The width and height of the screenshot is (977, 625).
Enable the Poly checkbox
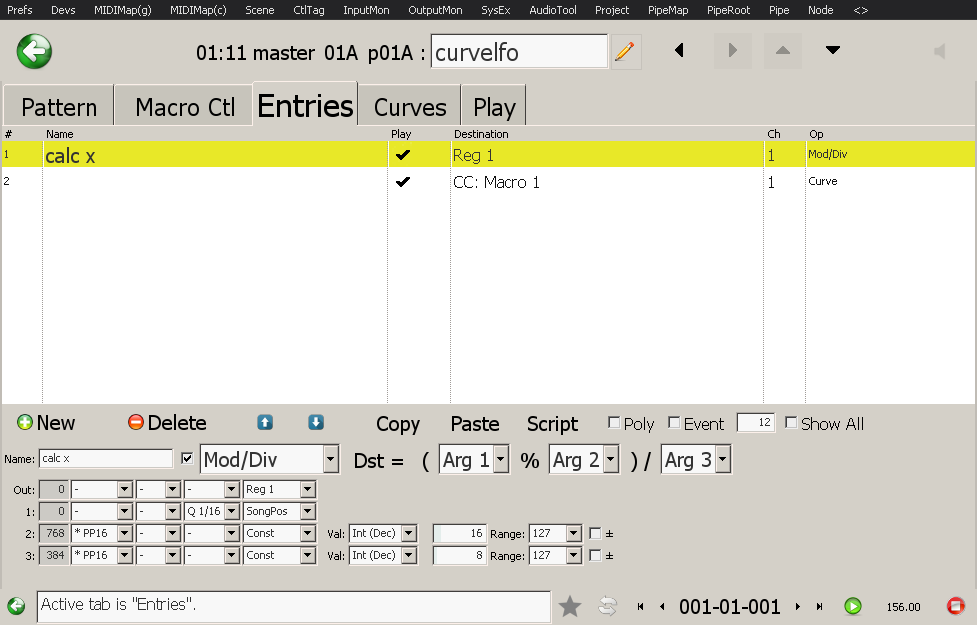pyautogui.click(x=614, y=423)
